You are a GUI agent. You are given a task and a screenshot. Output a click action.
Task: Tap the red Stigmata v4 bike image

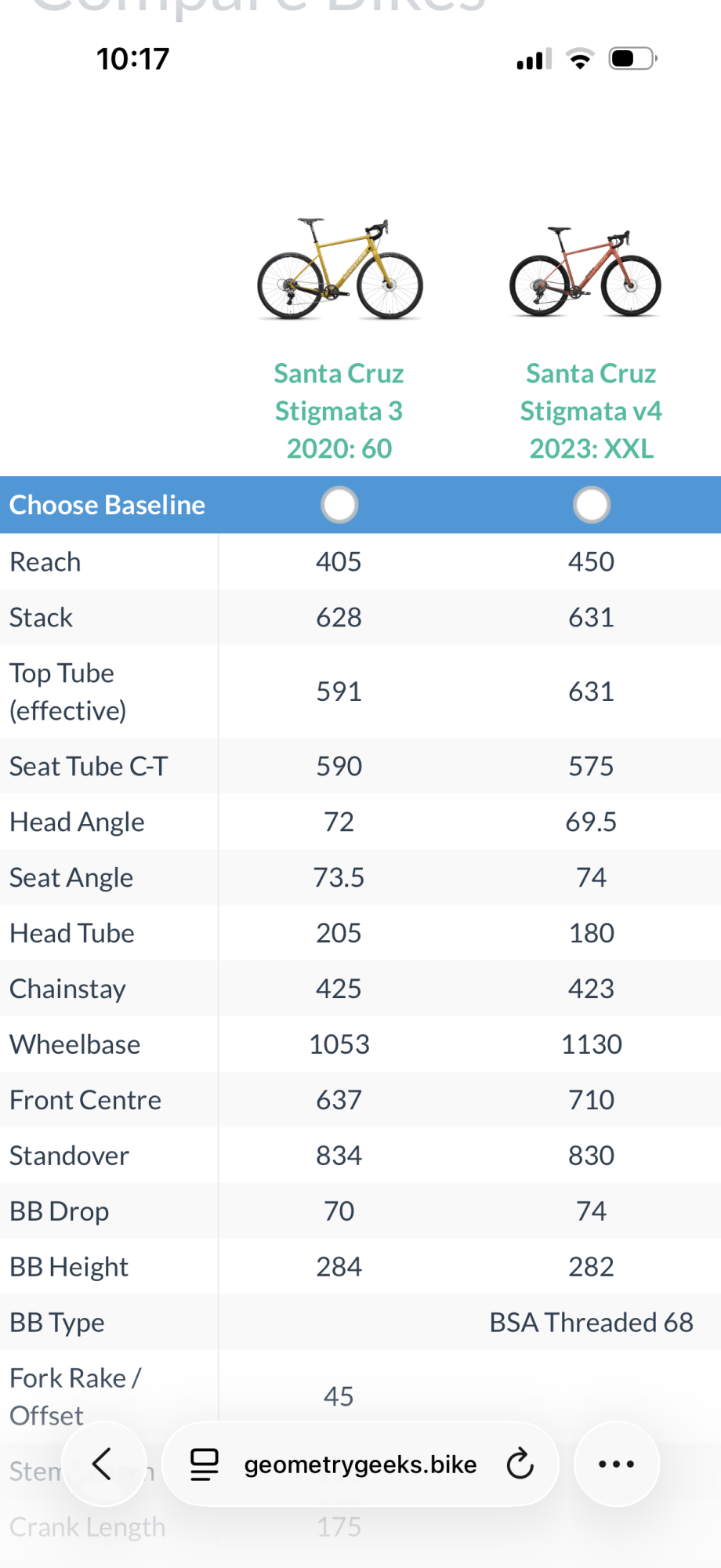(x=585, y=272)
